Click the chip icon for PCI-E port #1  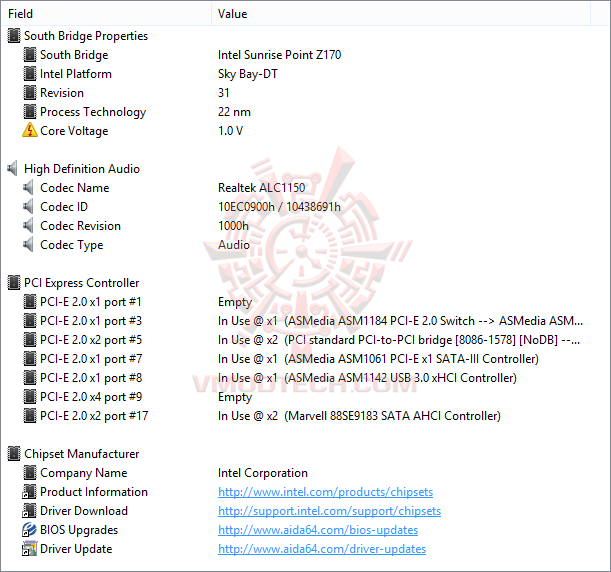tap(30, 302)
